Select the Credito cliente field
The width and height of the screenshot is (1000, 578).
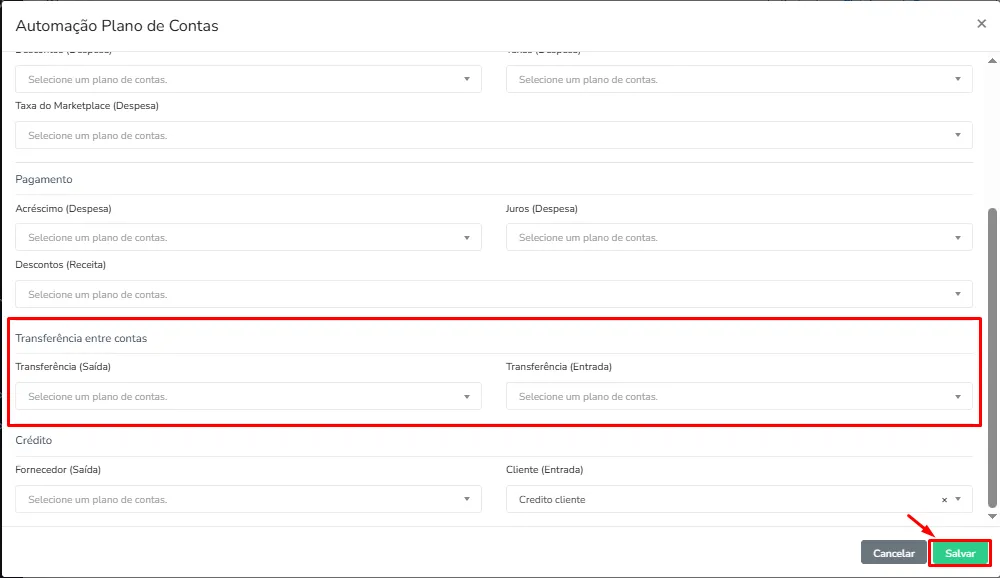(x=739, y=500)
